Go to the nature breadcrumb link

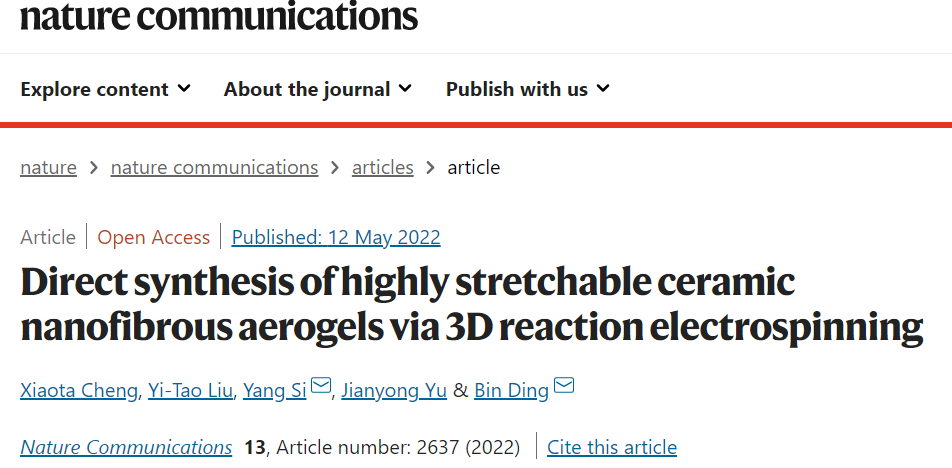[48, 167]
